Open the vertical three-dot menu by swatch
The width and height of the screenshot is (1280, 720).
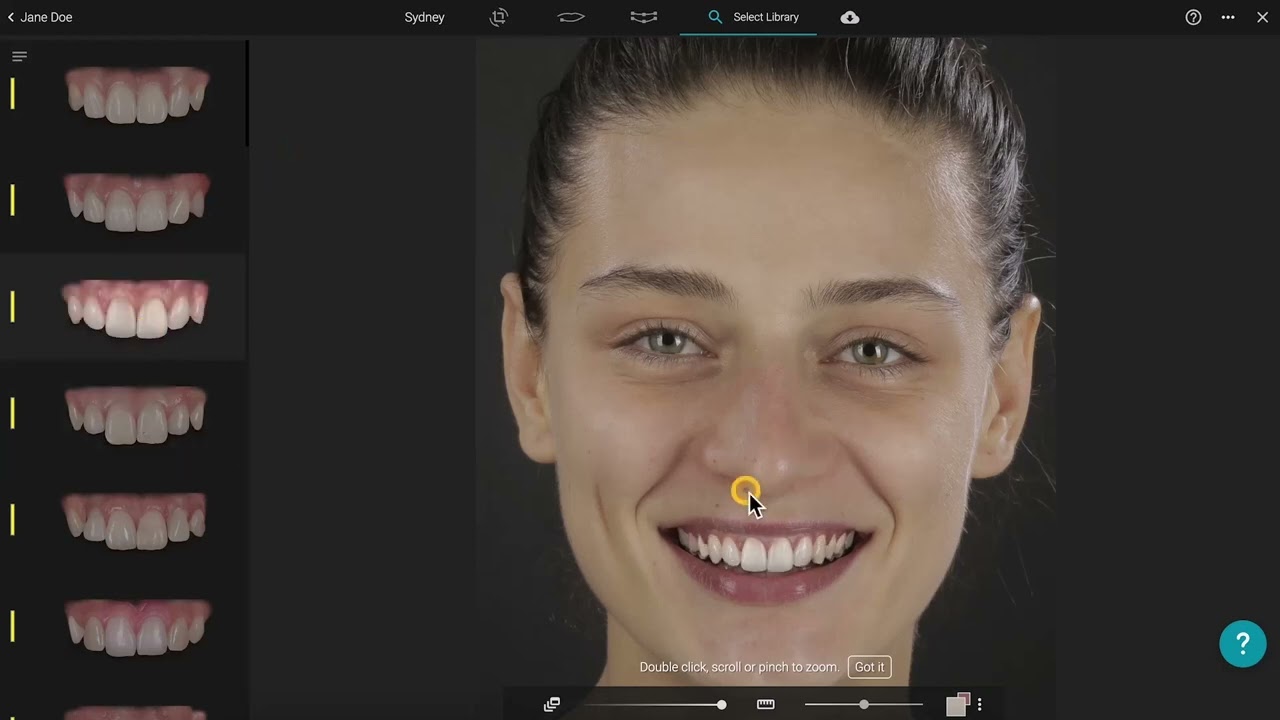pyautogui.click(x=980, y=705)
